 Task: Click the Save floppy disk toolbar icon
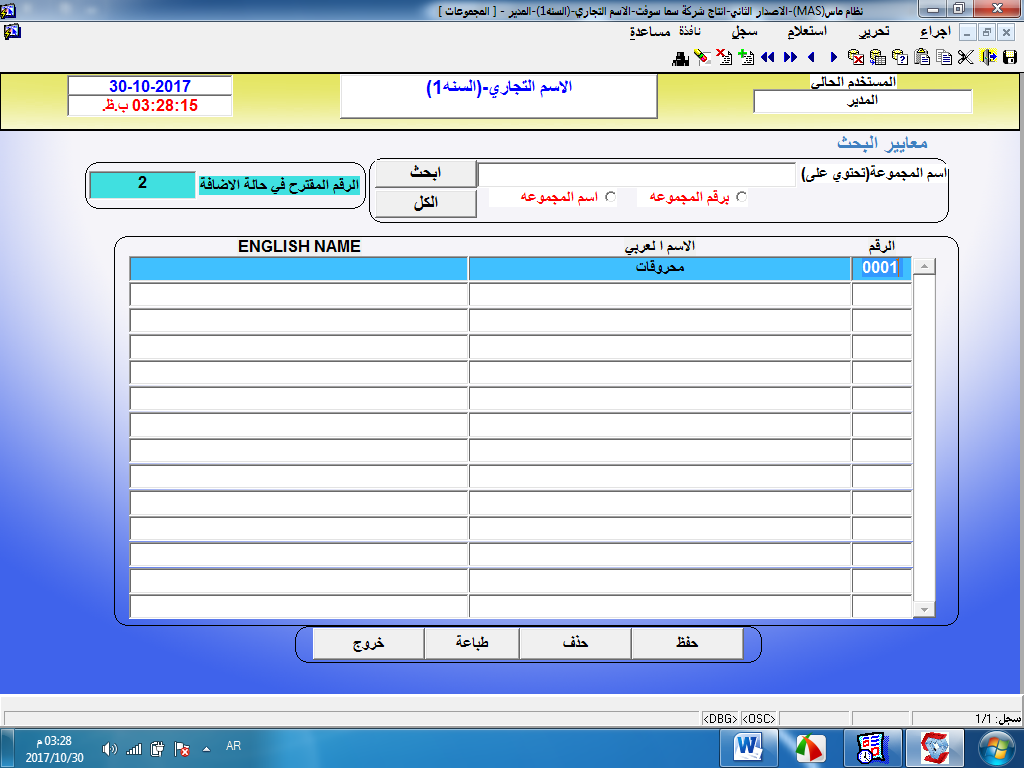pyautogui.click(x=1010, y=57)
